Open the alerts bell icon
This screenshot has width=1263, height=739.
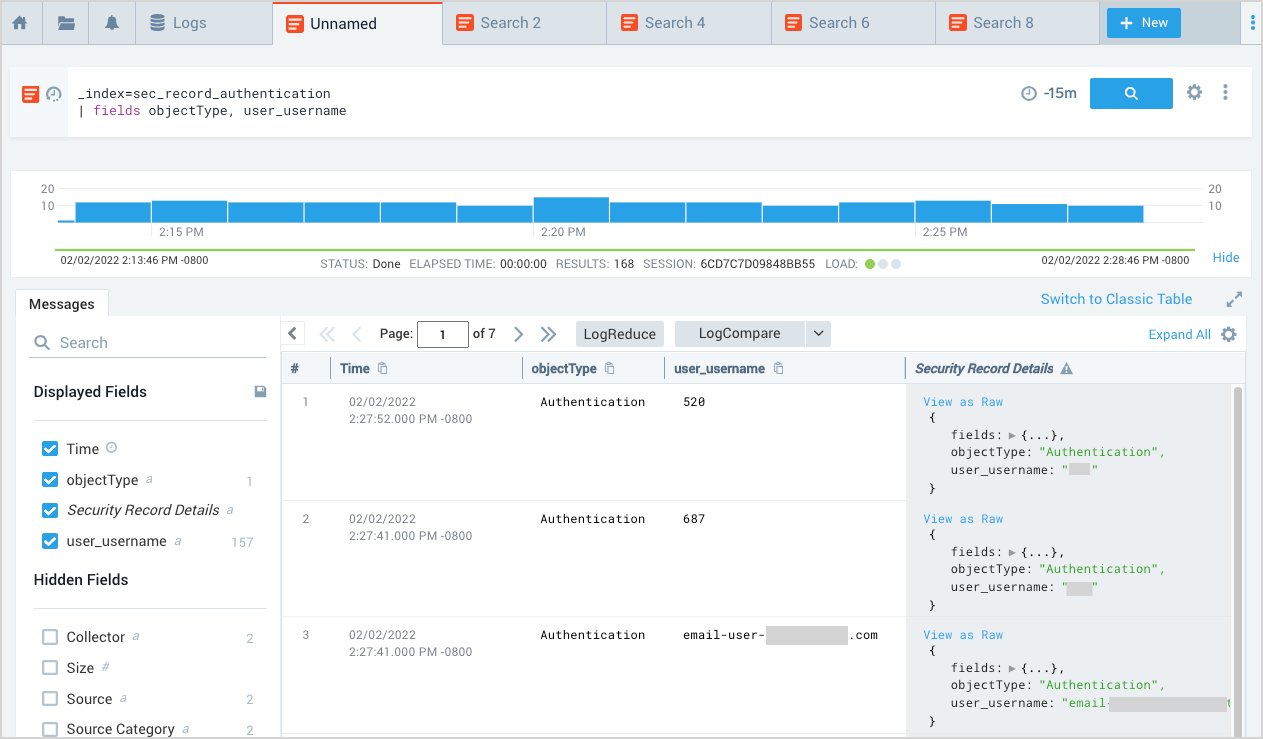click(112, 23)
